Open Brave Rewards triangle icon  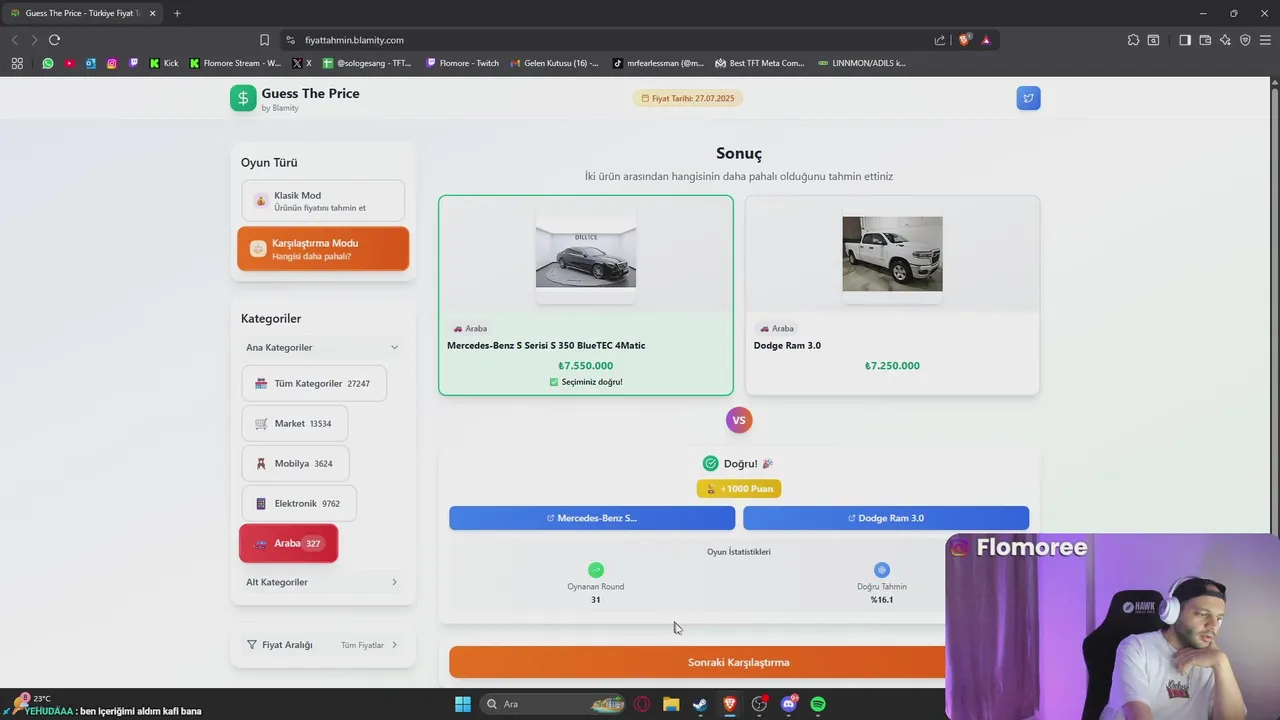(x=986, y=40)
